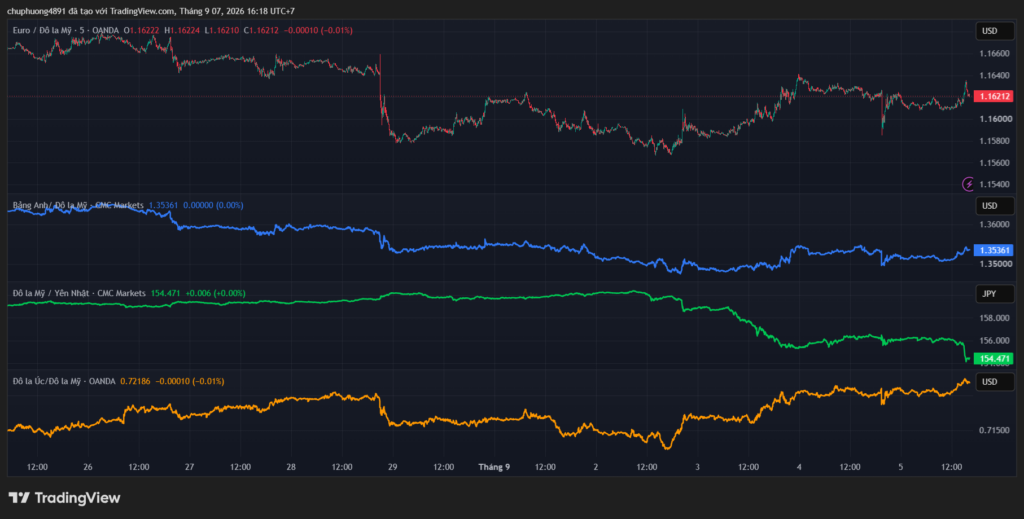The height and width of the screenshot is (519, 1024).
Task: Select the Bảng Anh / Đô la Mỹ legend
Action: pos(78,206)
